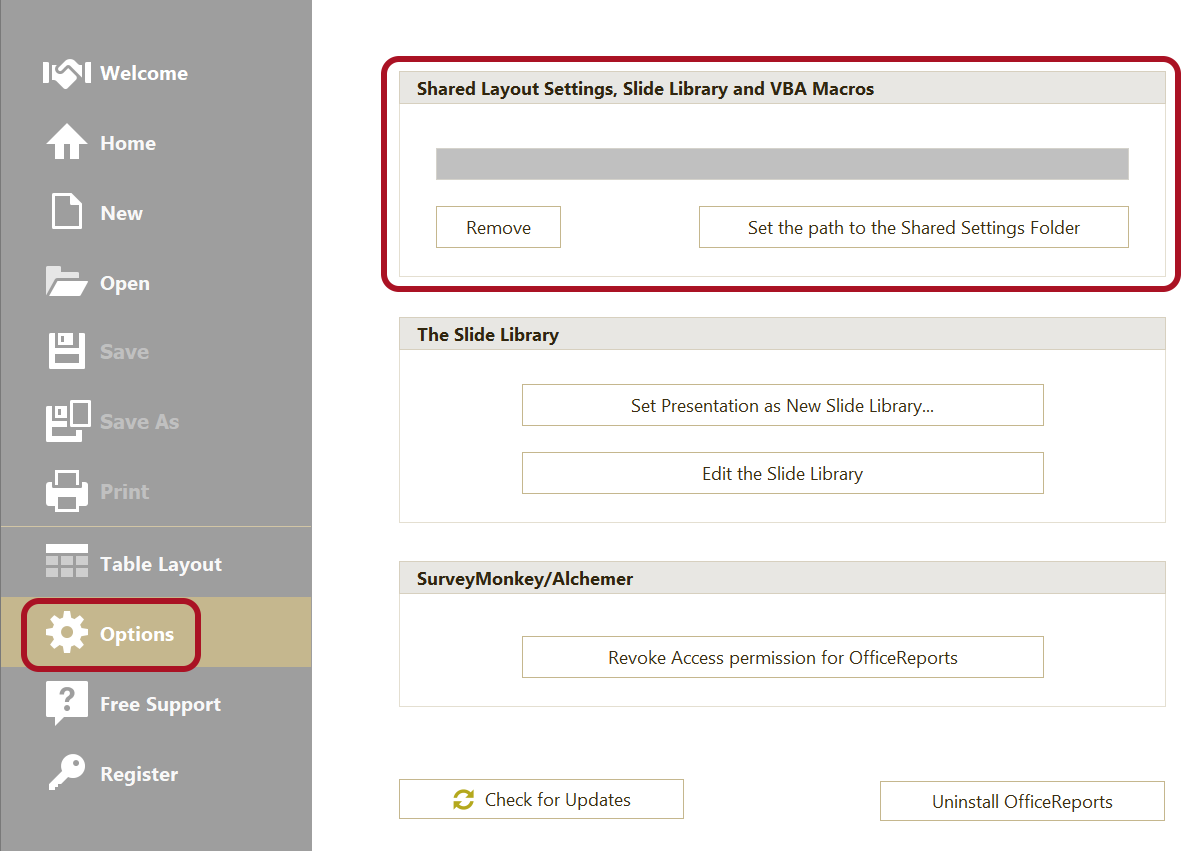Revoke Access permission for OfficeReports
The image size is (1197, 851).
coord(782,658)
